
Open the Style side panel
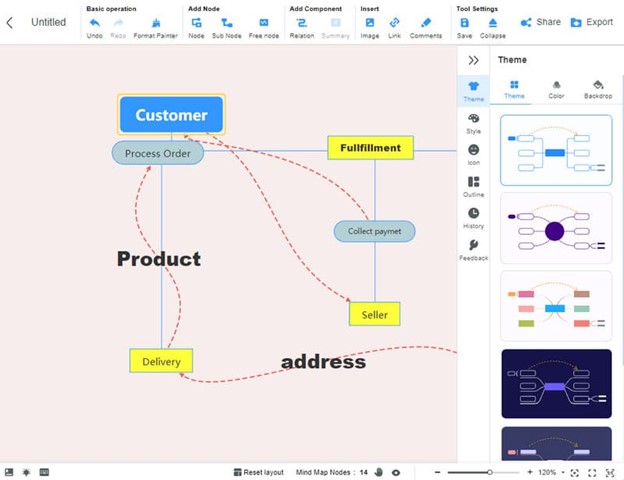(x=473, y=123)
